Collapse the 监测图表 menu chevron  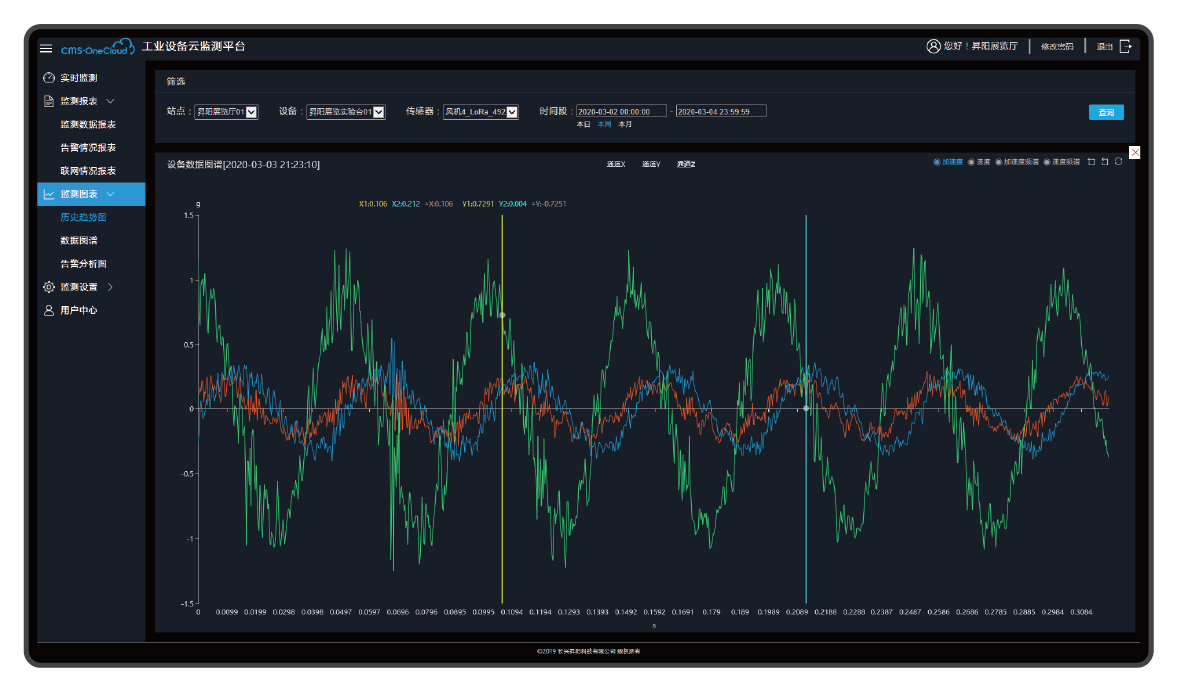coord(110,194)
